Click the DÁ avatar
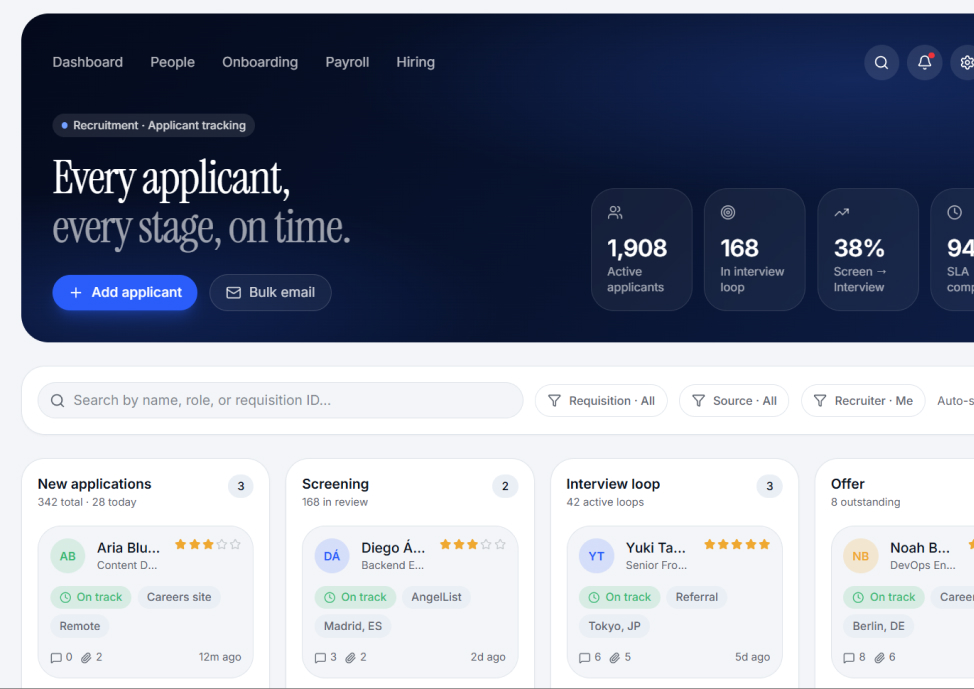Screen dimensions: 974x689 332,556
